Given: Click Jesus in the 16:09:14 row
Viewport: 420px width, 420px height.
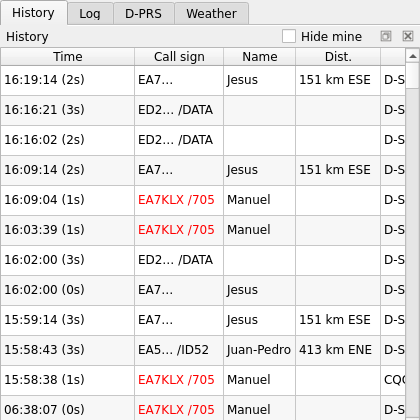Looking at the screenshot, I should point(259,170).
